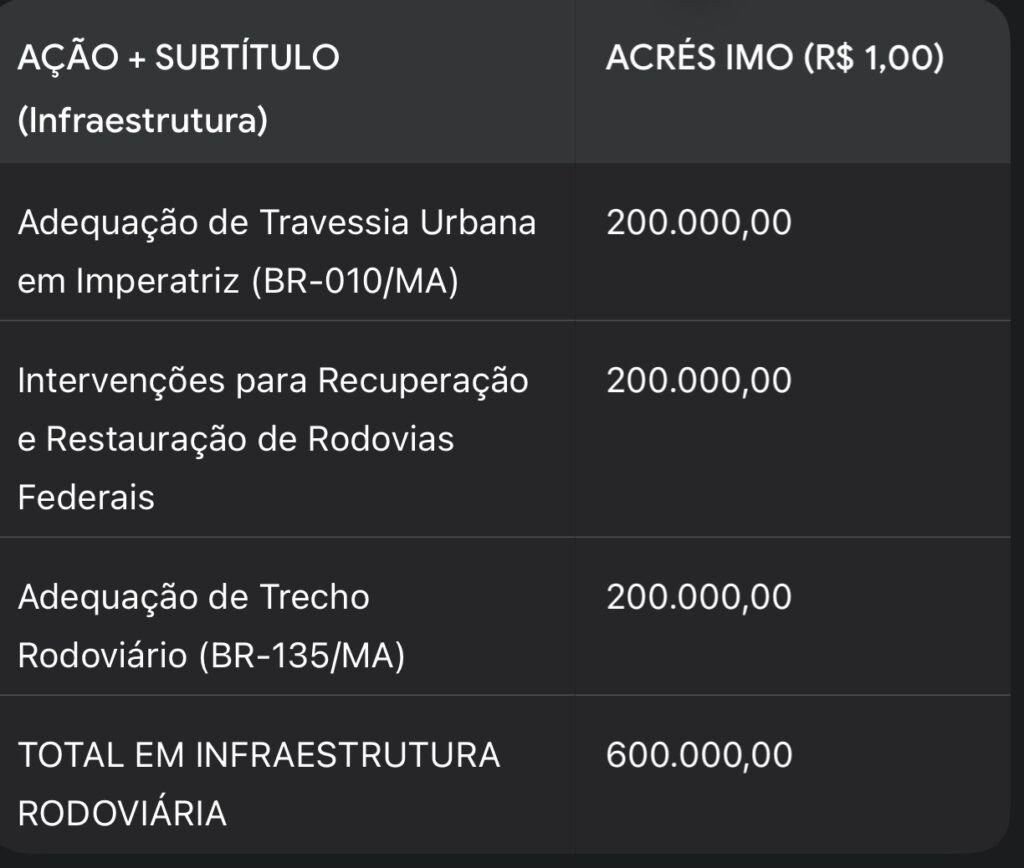Viewport: 1024px width, 868px height.
Task: Select the 200.000,00 value for Imperatriz row
Action: [x=698, y=221]
